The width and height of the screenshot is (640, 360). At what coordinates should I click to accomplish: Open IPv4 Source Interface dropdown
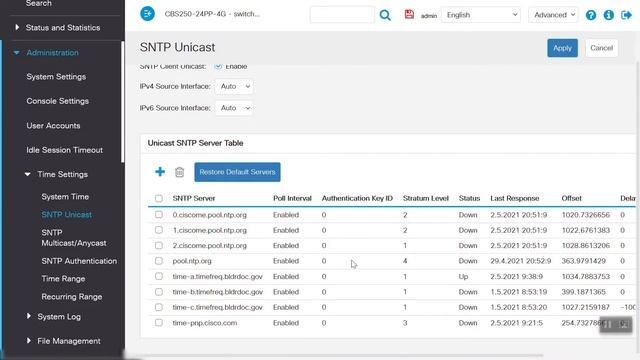(234, 87)
